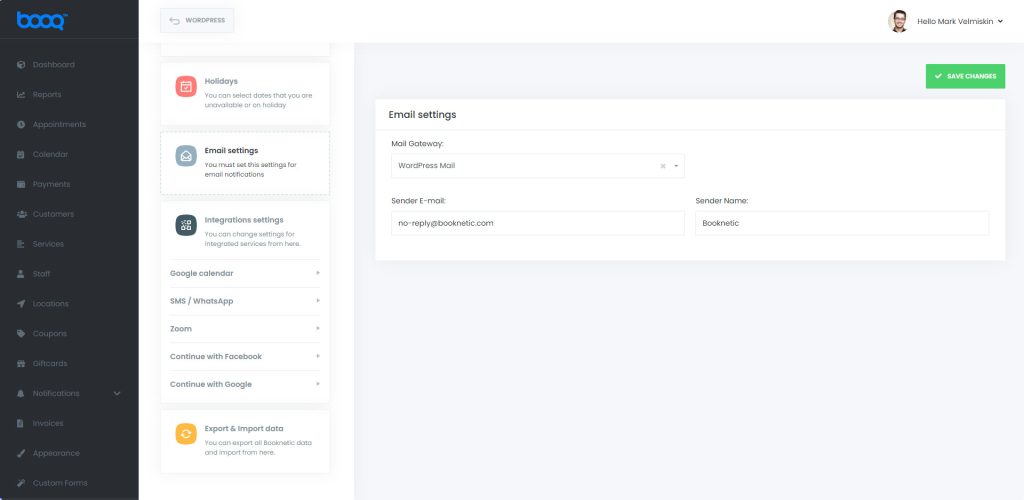This screenshot has width=1024, height=500.
Task: Click the WordPress back button
Action: [x=197, y=20]
